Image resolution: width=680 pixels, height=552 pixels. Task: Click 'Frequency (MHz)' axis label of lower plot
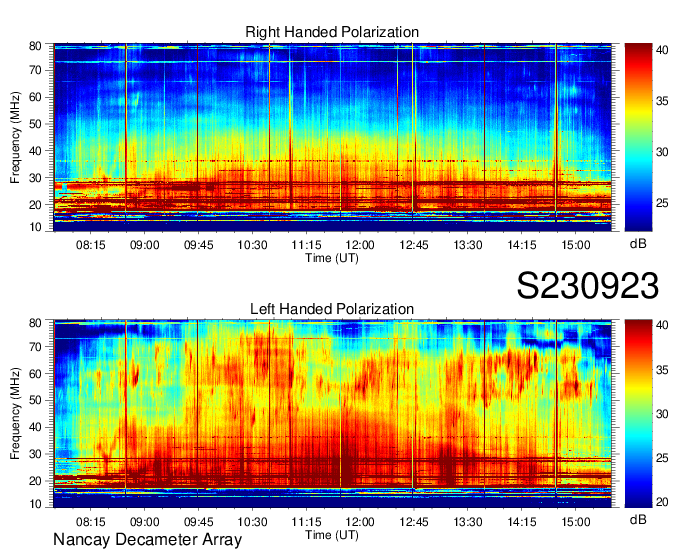pos(15,414)
